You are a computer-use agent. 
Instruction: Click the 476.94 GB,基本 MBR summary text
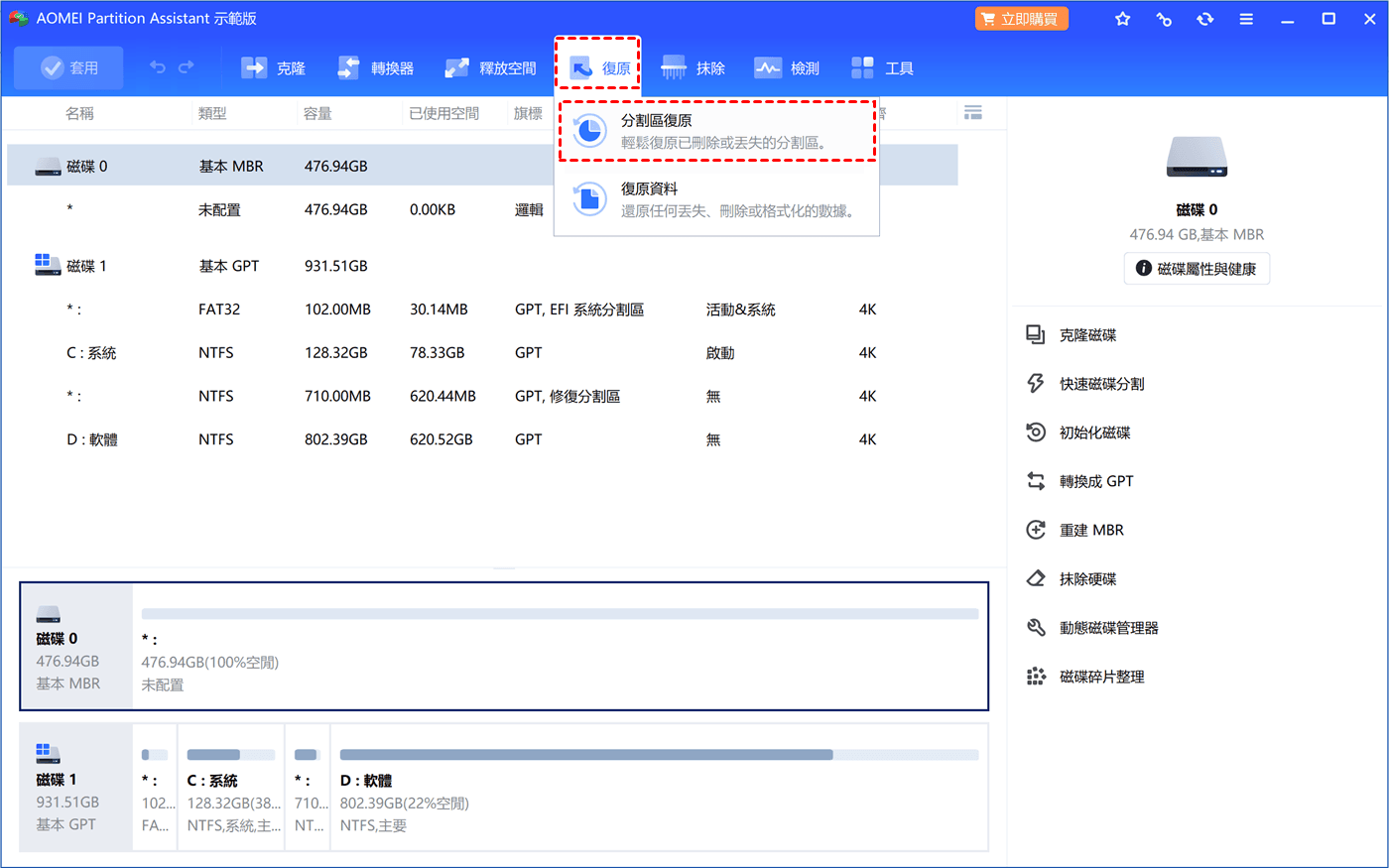point(1197,235)
